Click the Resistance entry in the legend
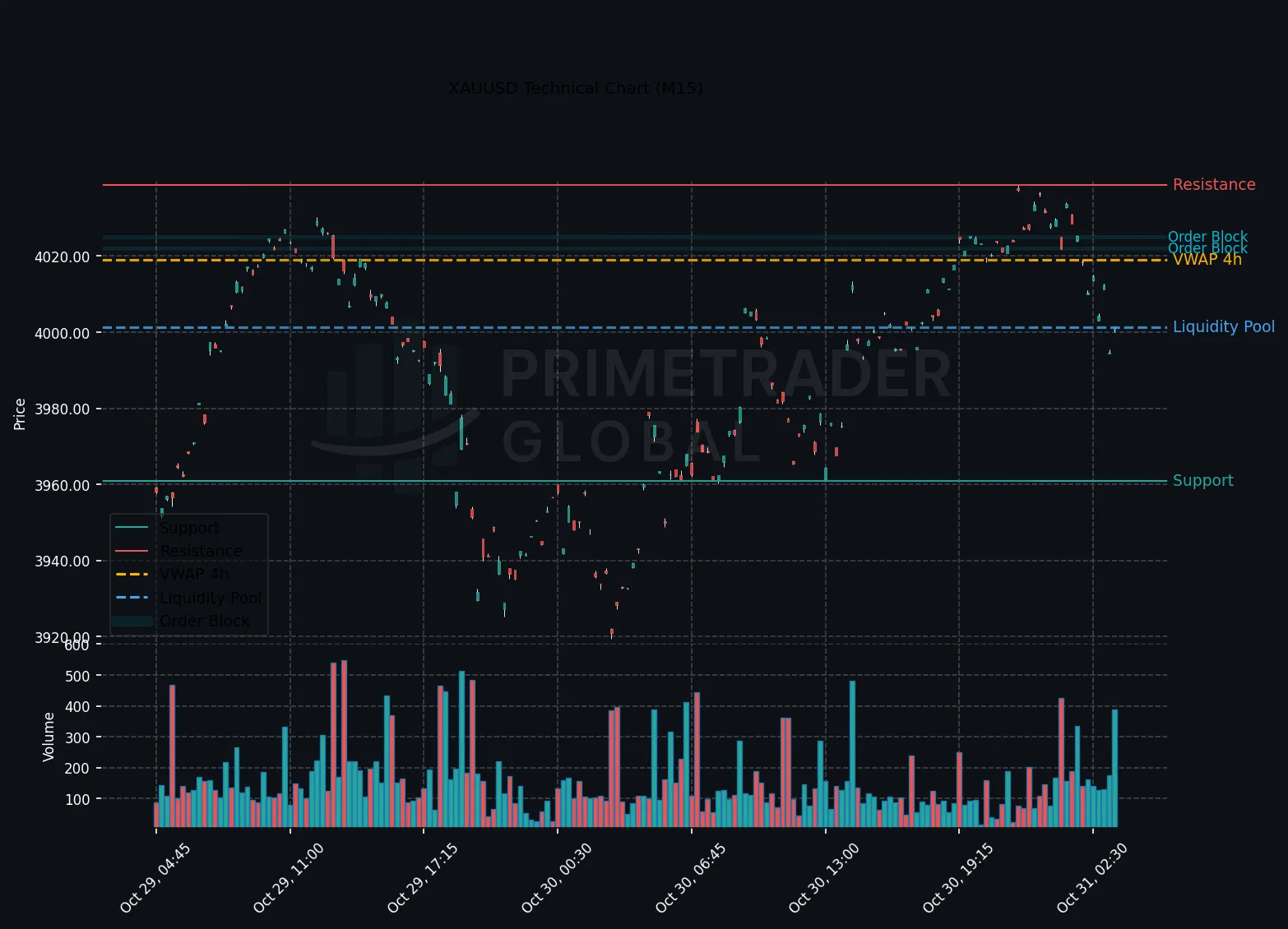Image resolution: width=1288 pixels, height=929 pixels. pyautogui.click(x=202, y=551)
